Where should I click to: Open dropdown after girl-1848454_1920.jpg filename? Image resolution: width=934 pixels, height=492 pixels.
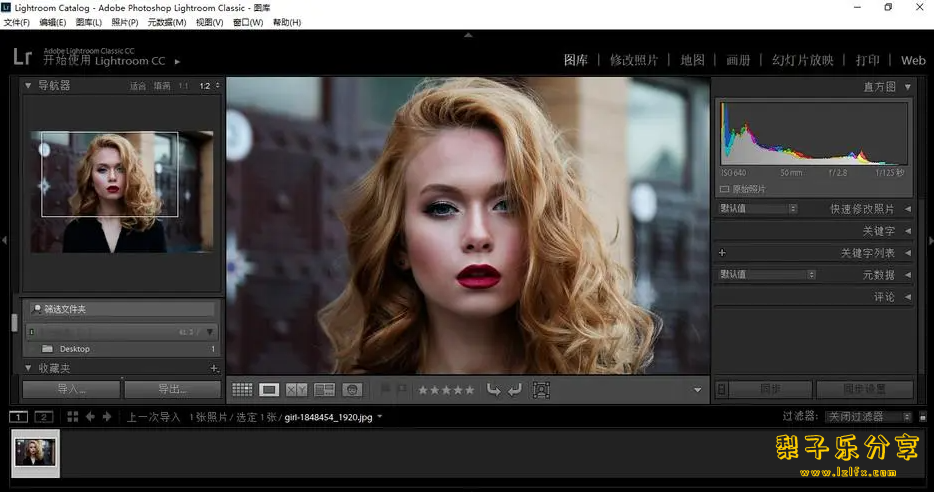click(x=380, y=416)
